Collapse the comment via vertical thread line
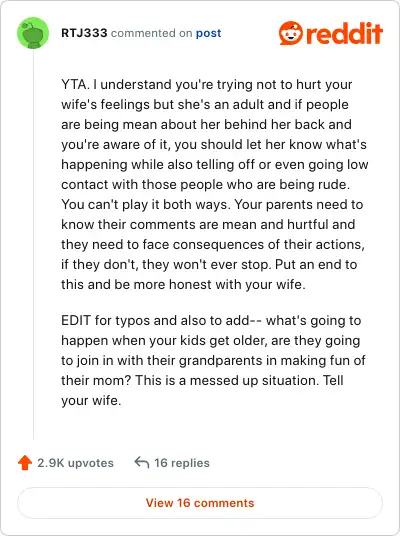Screen dimensions: 400x536 click(34, 244)
